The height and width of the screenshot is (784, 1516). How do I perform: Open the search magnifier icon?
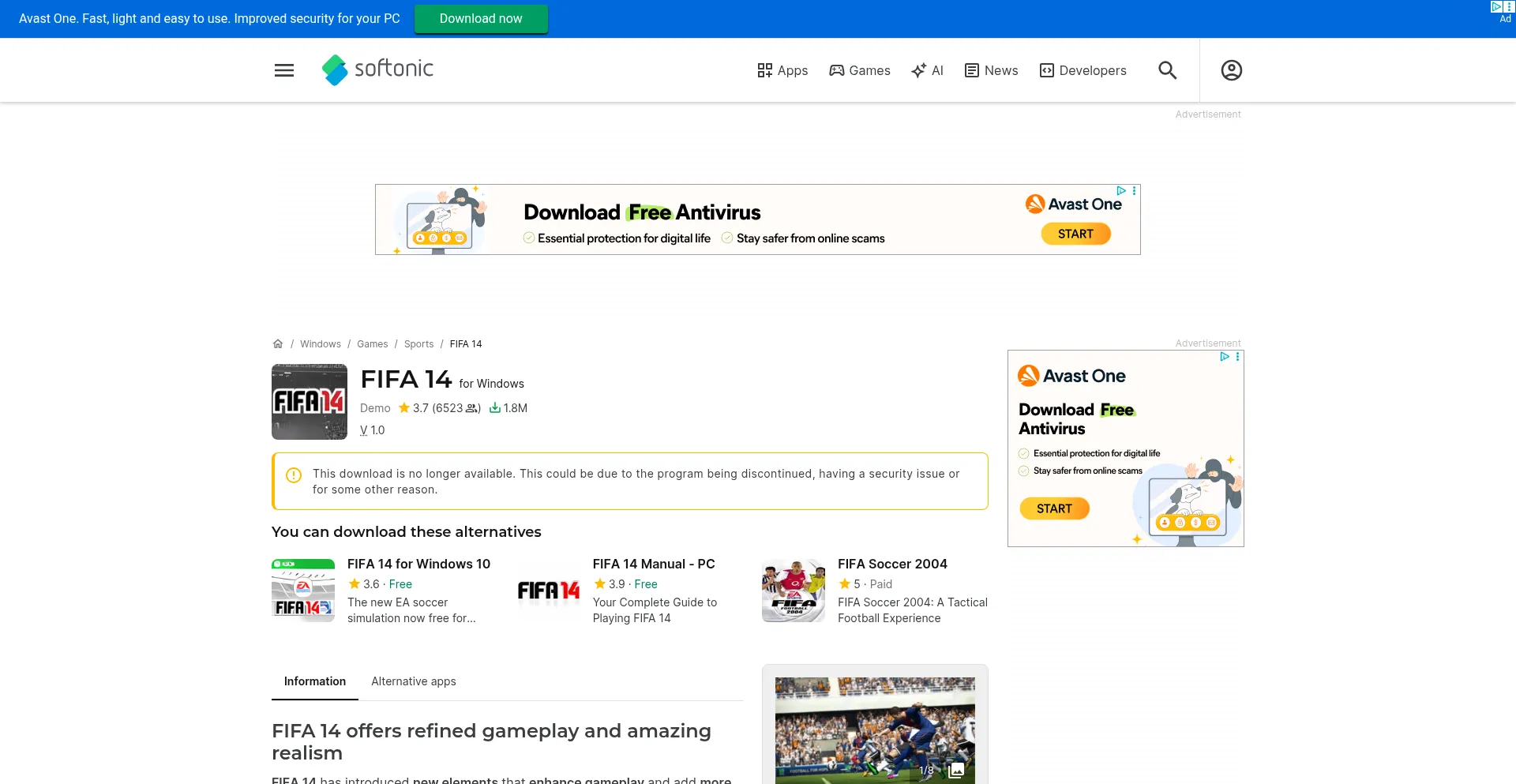[x=1167, y=70]
